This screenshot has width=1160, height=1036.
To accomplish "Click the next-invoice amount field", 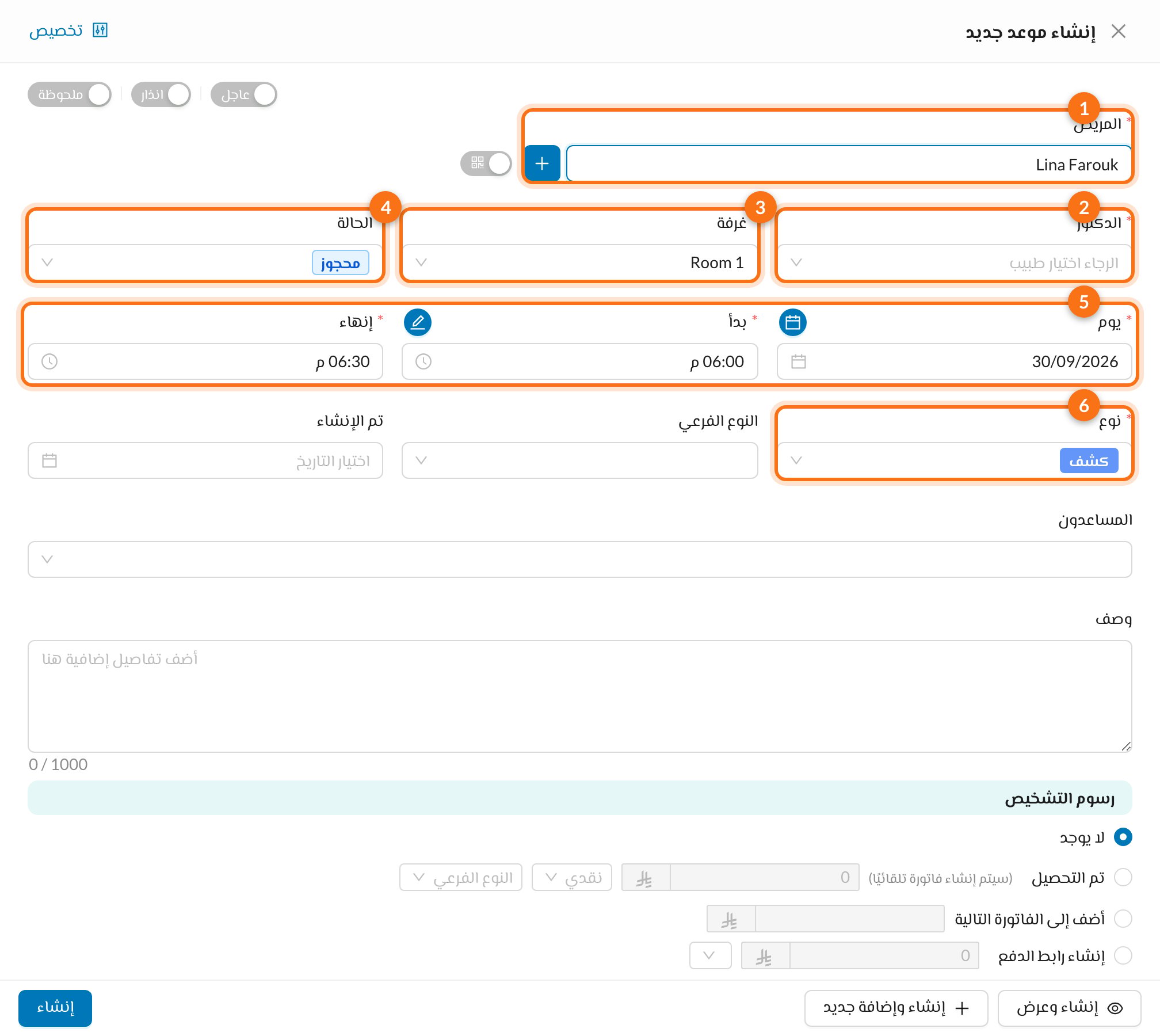I will tap(849, 919).
